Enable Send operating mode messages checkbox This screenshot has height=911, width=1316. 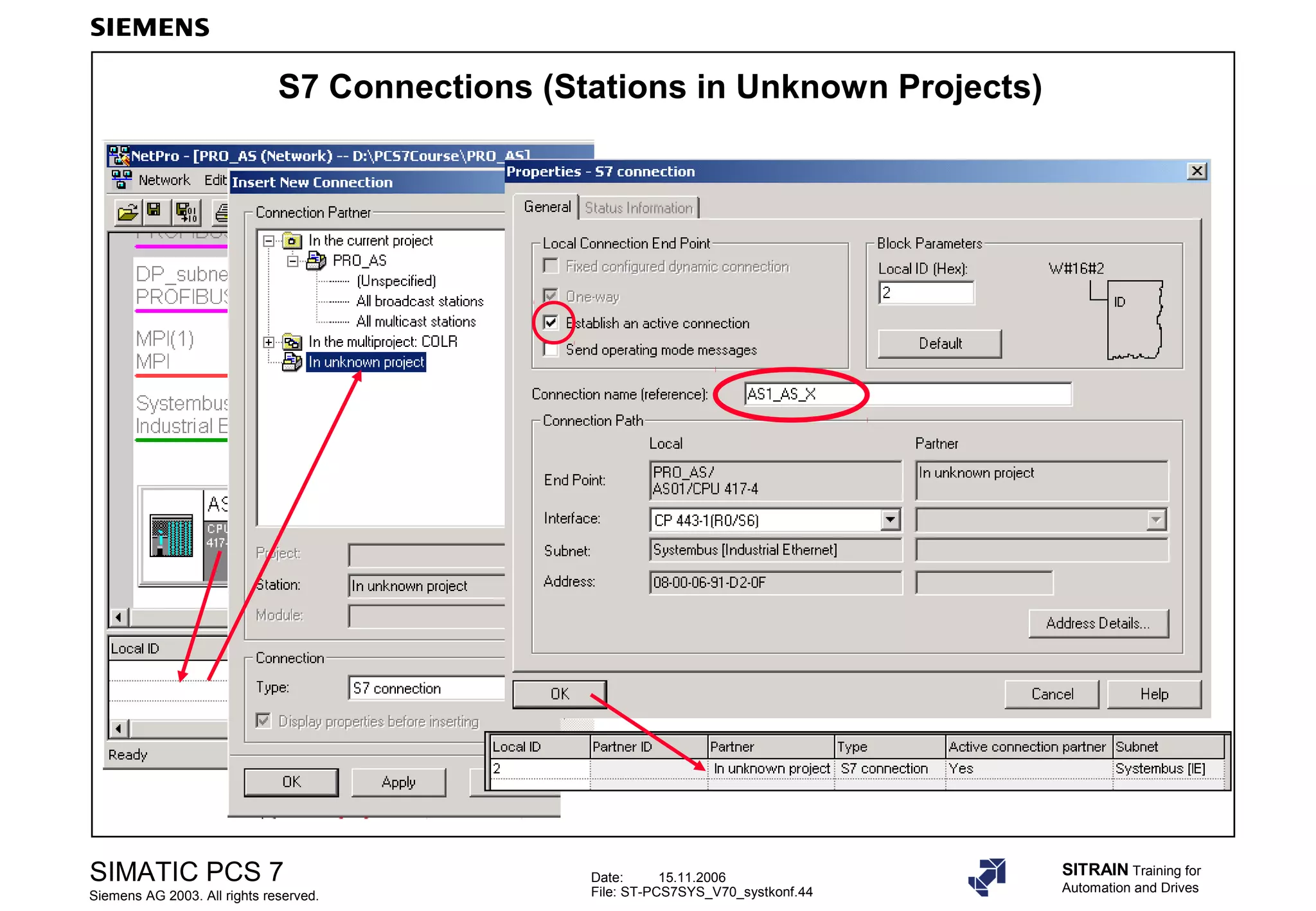(551, 349)
